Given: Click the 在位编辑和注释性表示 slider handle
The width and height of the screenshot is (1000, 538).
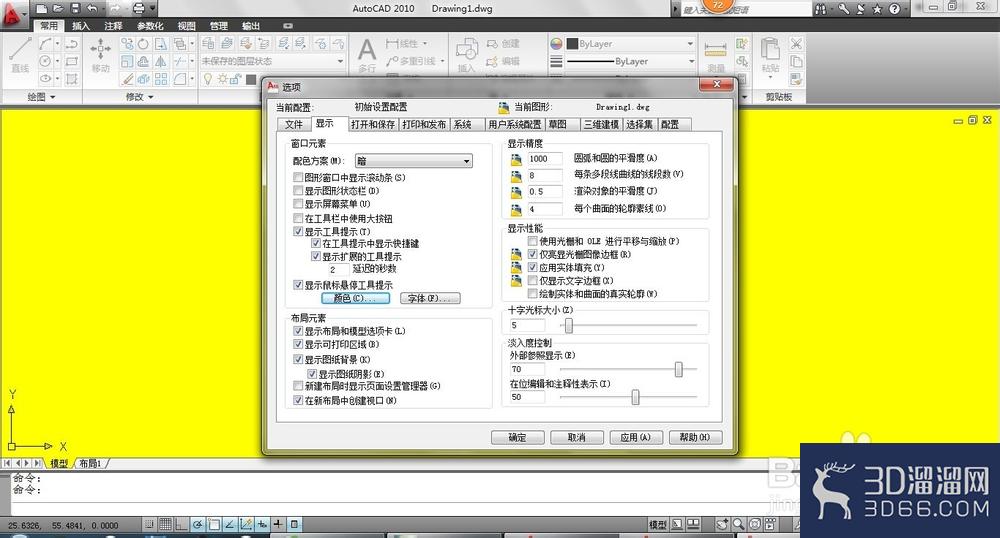Looking at the screenshot, I should pos(635,397).
